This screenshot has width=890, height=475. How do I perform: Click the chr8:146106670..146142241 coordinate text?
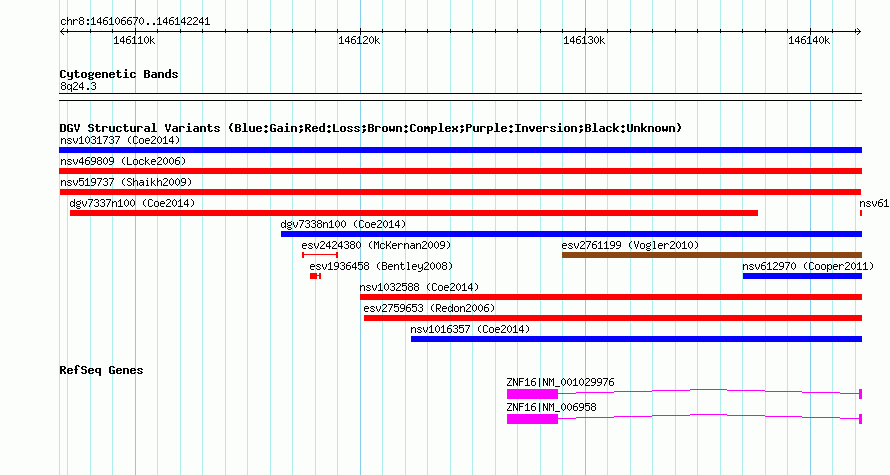(135, 22)
